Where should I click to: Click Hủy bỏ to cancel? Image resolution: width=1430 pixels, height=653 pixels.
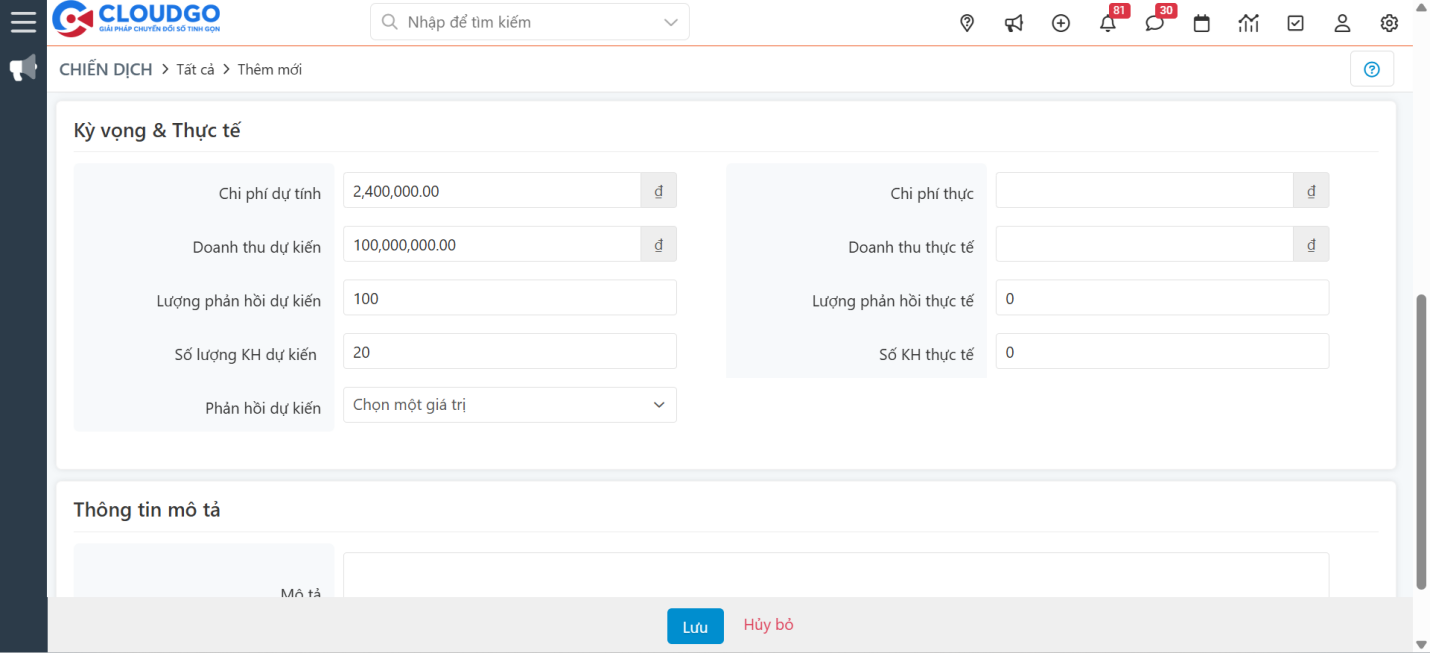click(768, 625)
